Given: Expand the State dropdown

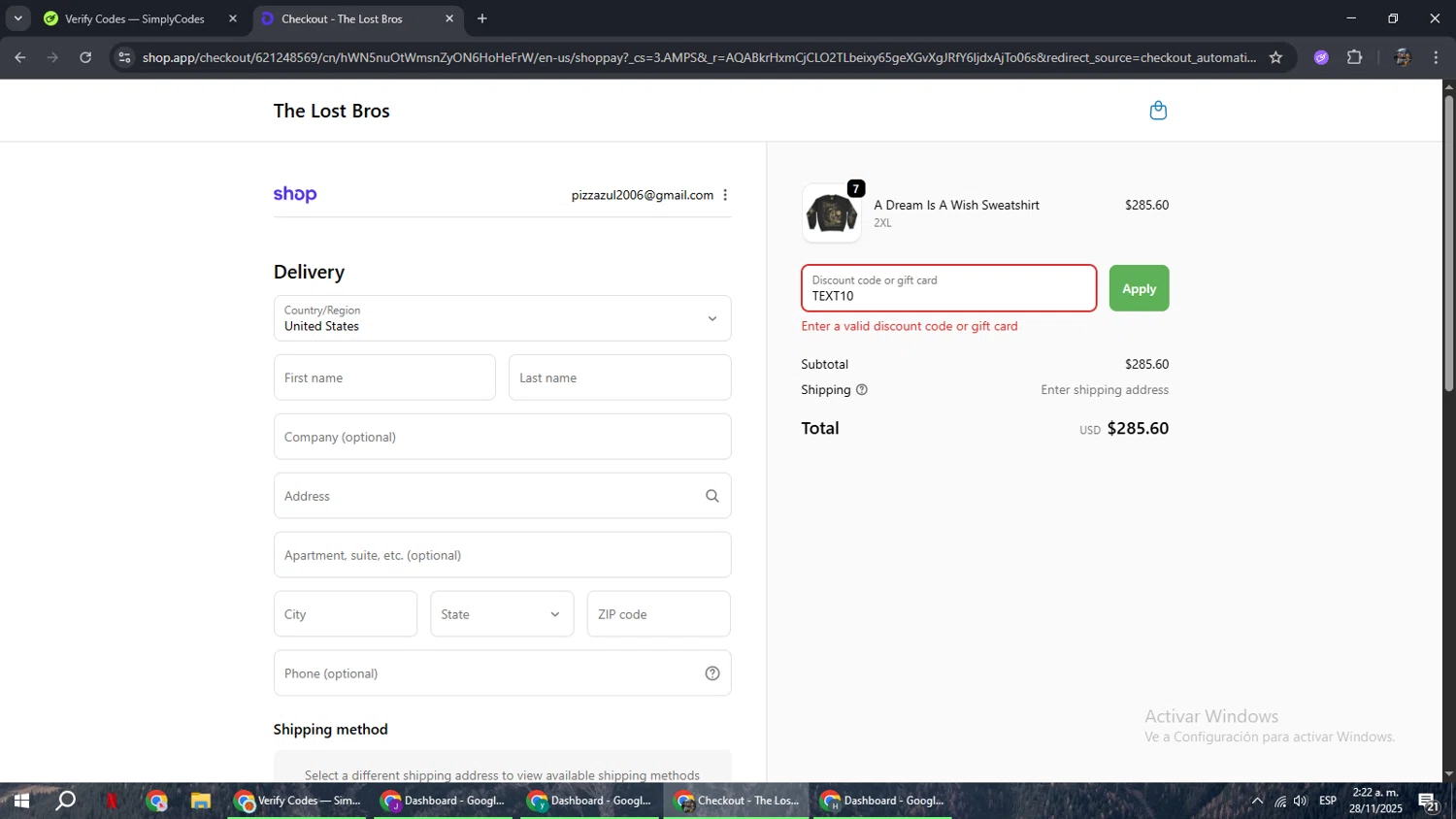Looking at the screenshot, I should 502,614.
